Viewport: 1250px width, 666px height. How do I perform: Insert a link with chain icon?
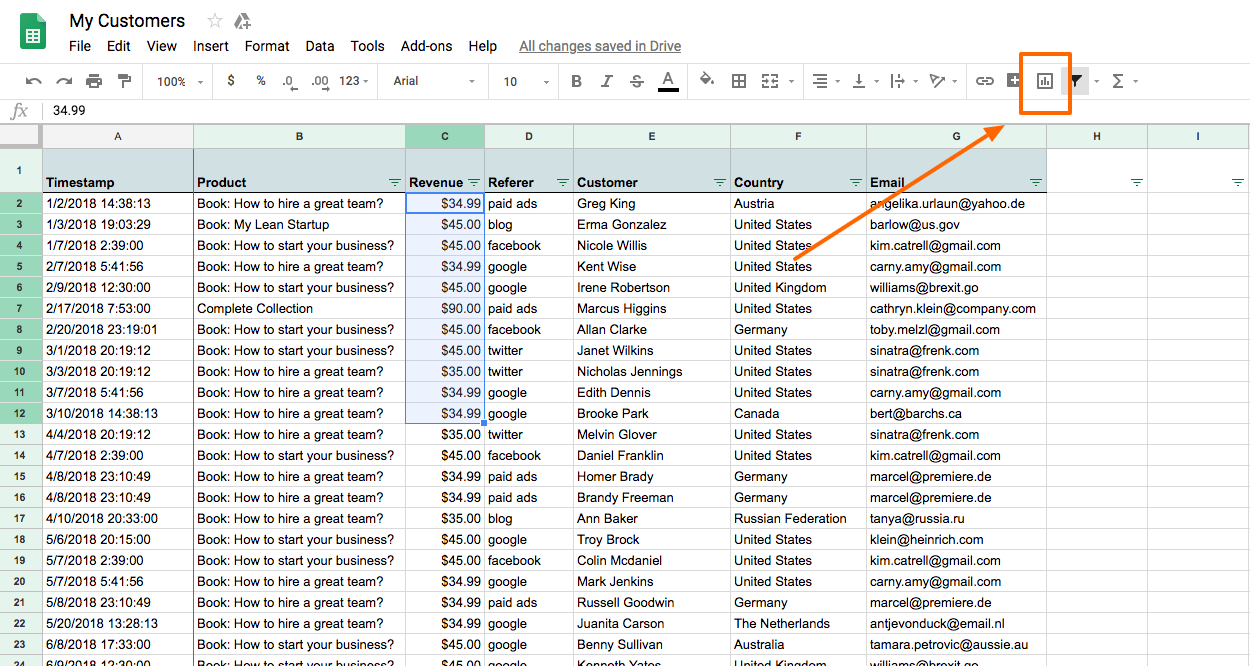pyautogui.click(x=985, y=81)
